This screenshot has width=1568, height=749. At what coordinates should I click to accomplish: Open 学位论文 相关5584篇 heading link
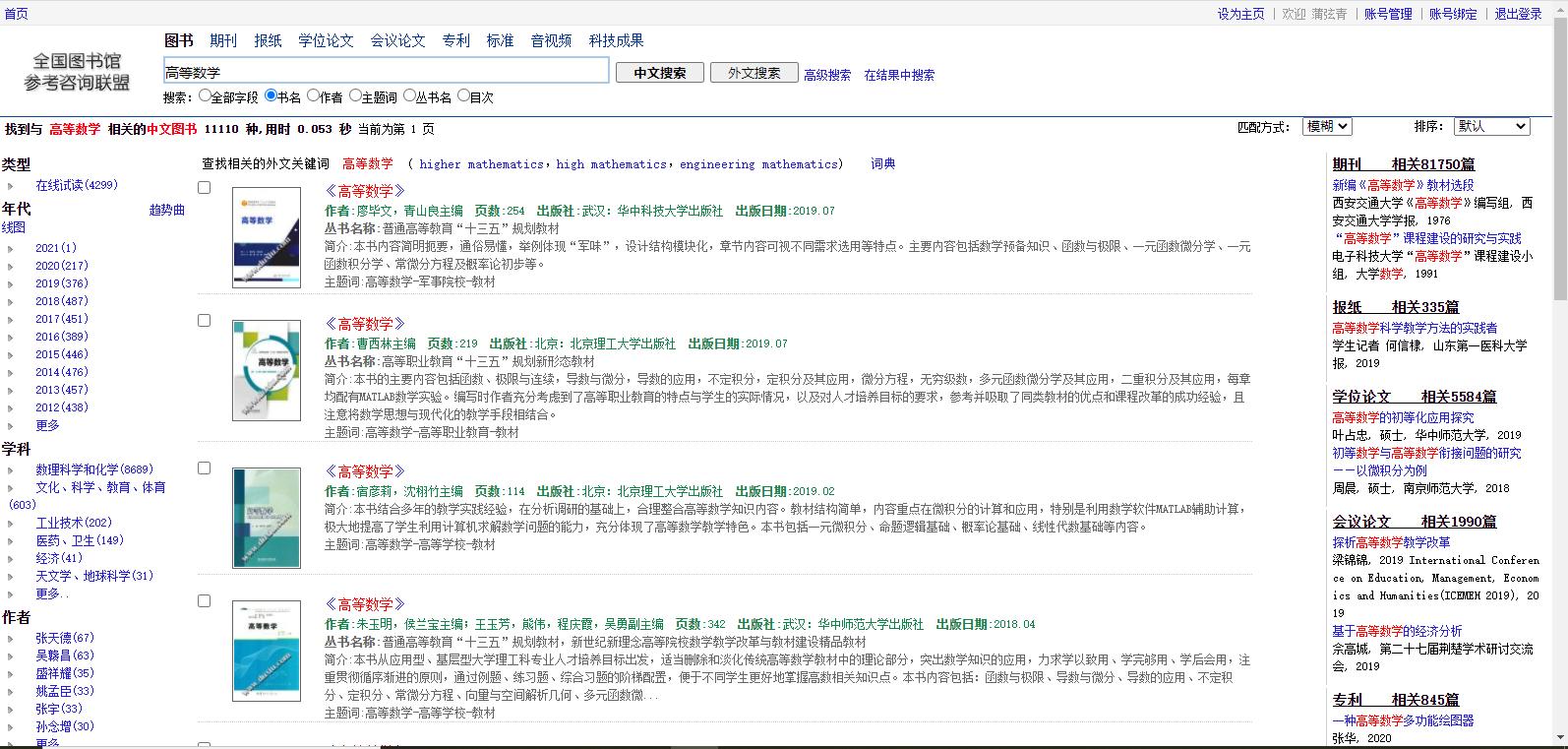(x=1415, y=397)
